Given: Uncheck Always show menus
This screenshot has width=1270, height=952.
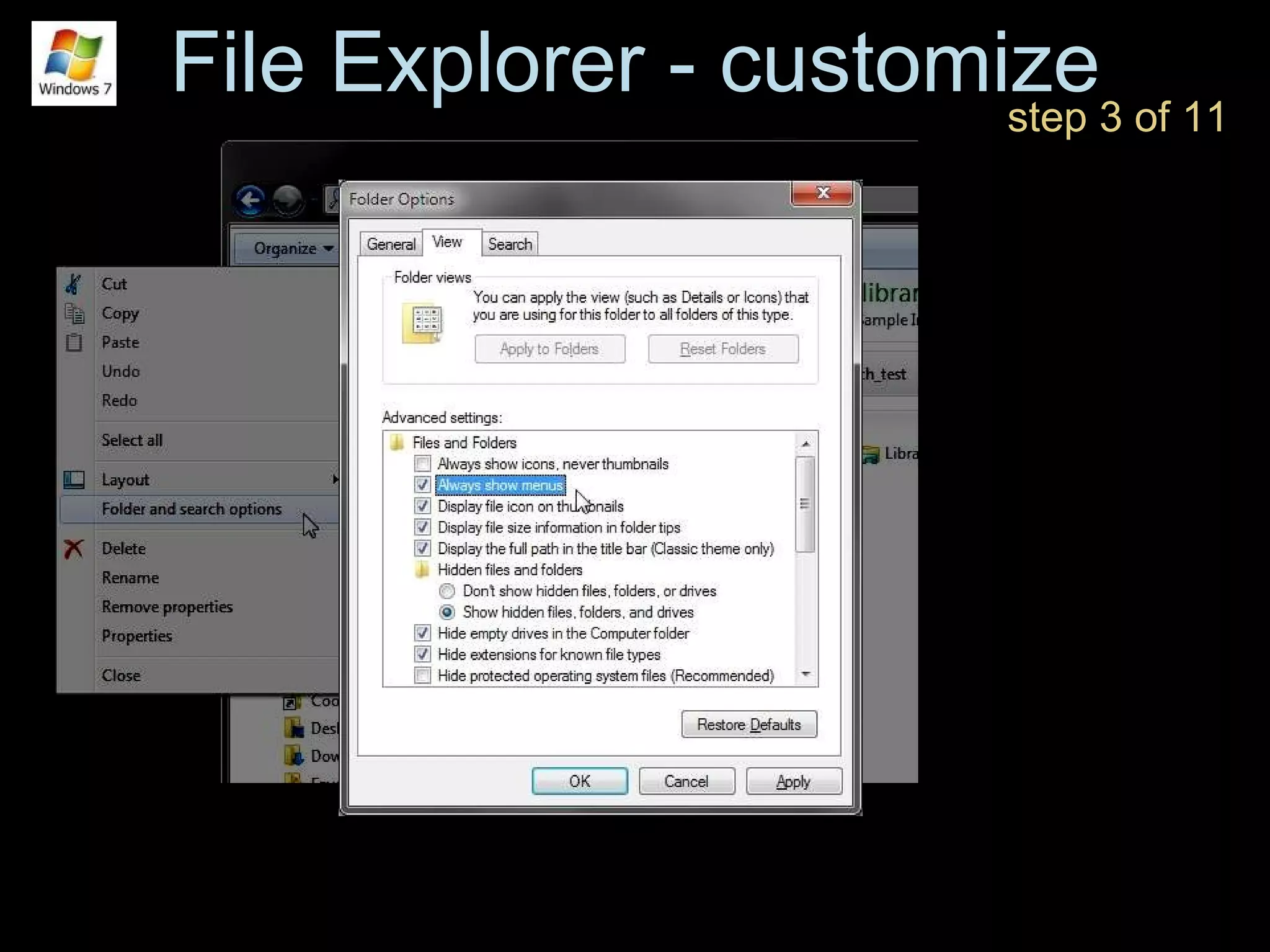Looking at the screenshot, I should pyautogui.click(x=422, y=485).
